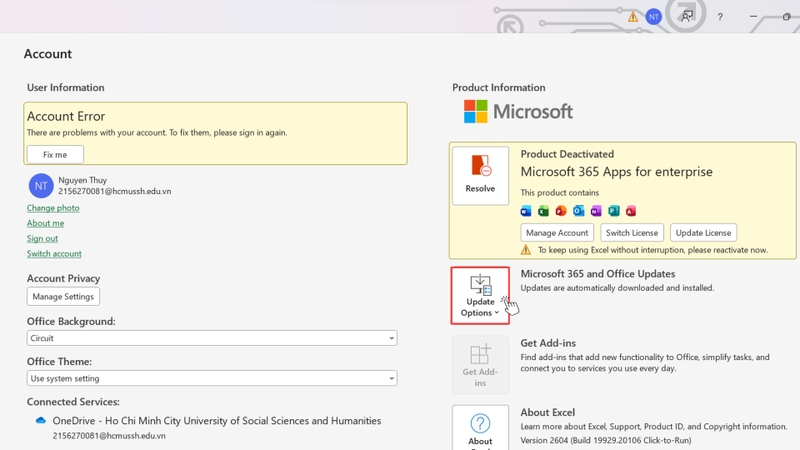The height and width of the screenshot is (450, 800).
Task: Click the PowerPoint app icon
Action: [561, 211]
